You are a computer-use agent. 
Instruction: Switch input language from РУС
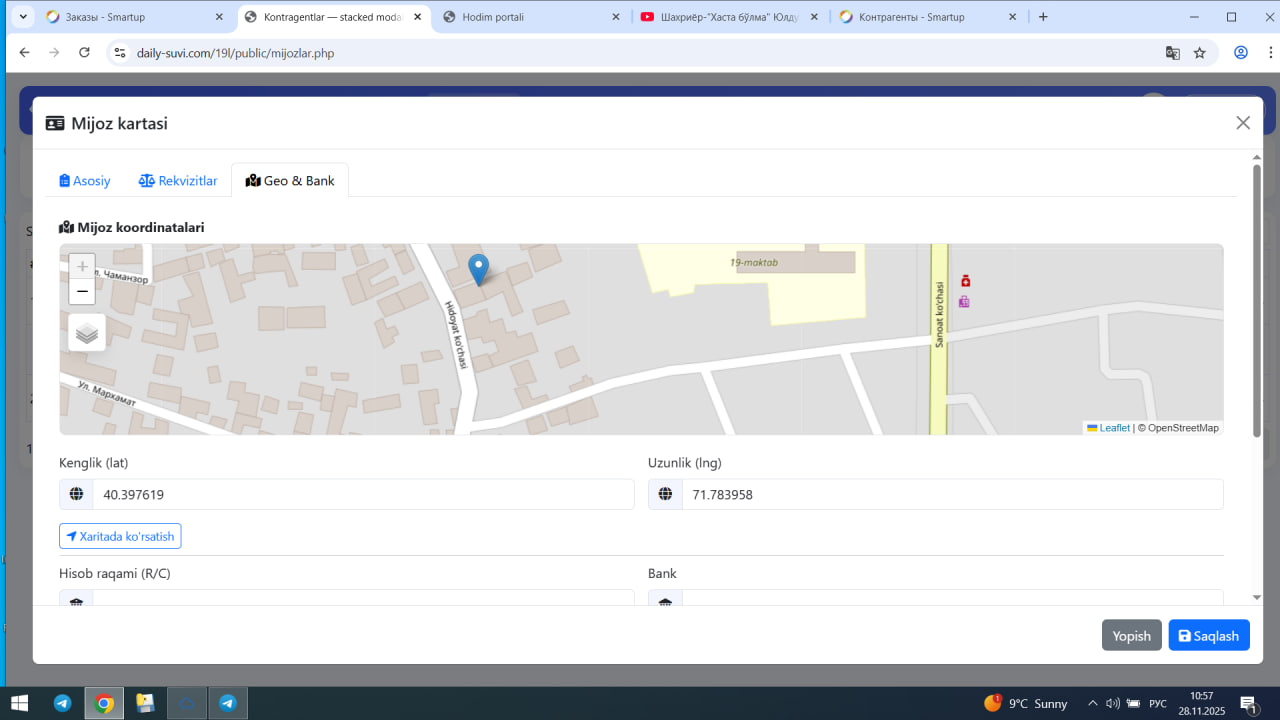click(x=1158, y=703)
